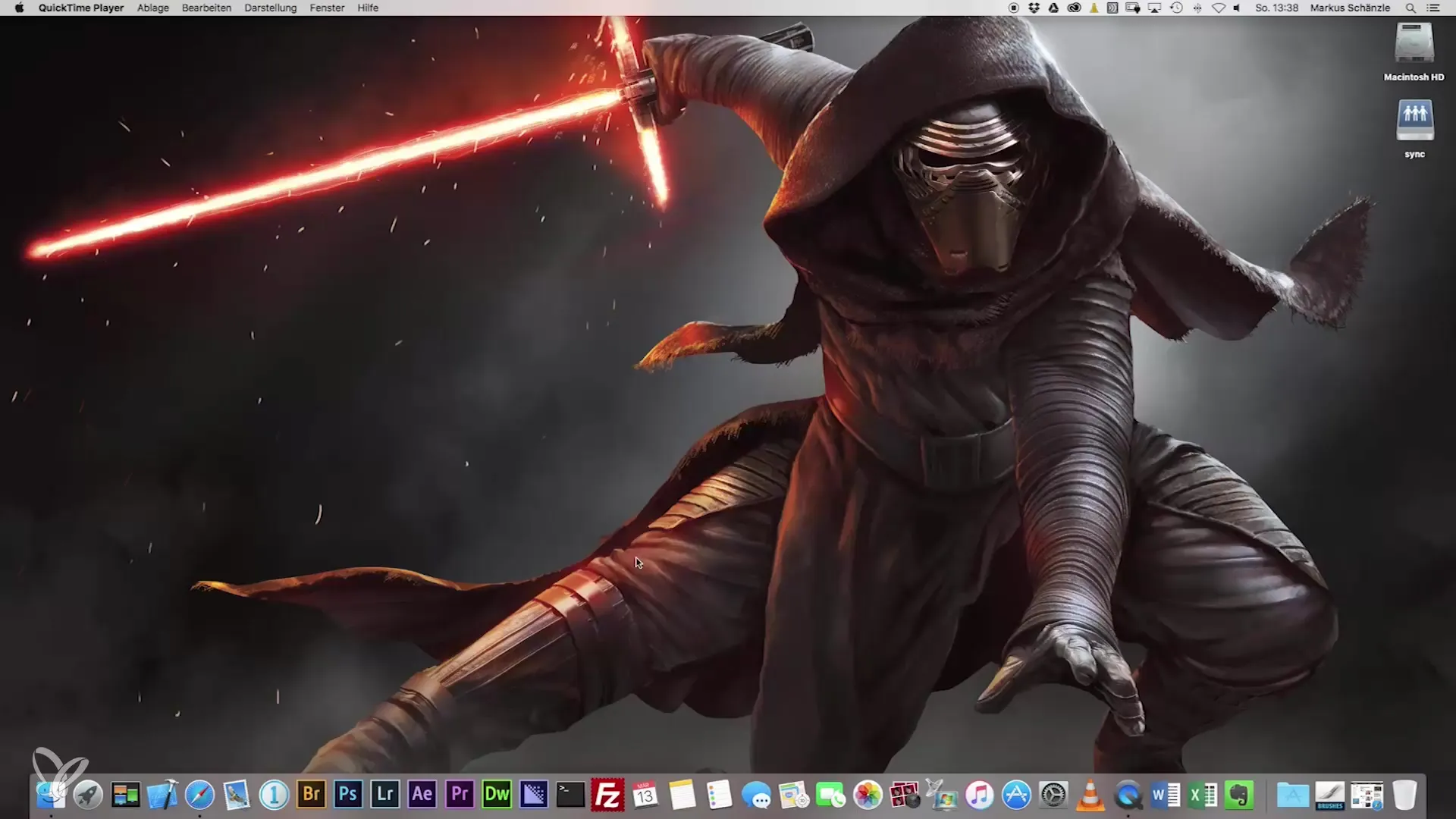Launch Evernote elephant icon in Dock
The width and height of the screenshot is (1456, 819).
coord(1240,795)
